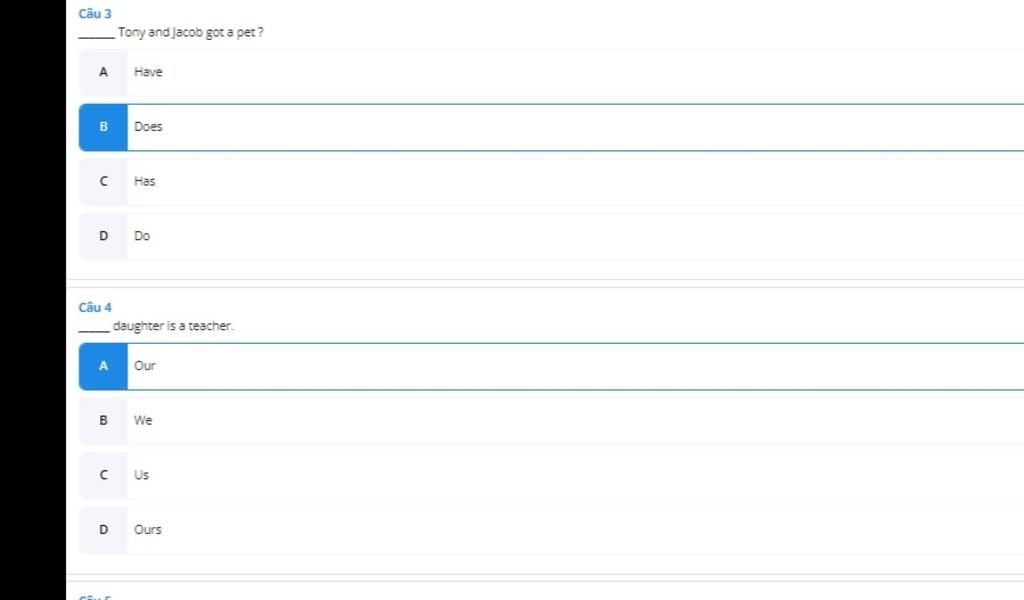Image resolution: width=1024 pixels, height=600 pixels.
Task: Click letter badge D in question 4
Action: [x=103, y=530]
